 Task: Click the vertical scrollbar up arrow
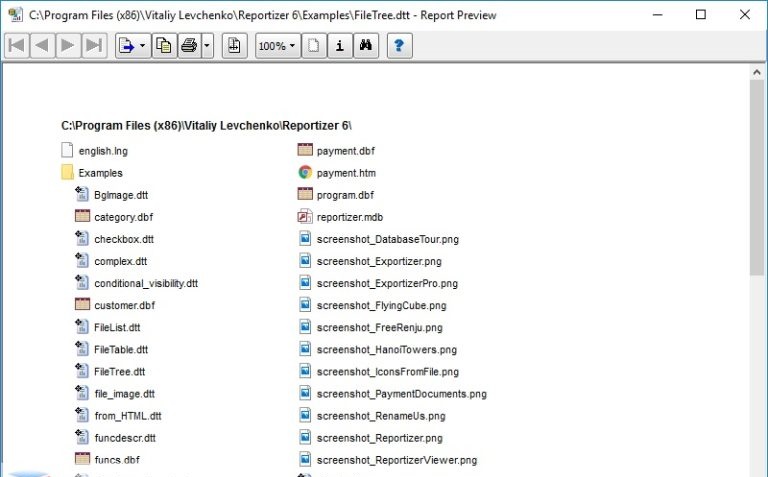(757, 72)
